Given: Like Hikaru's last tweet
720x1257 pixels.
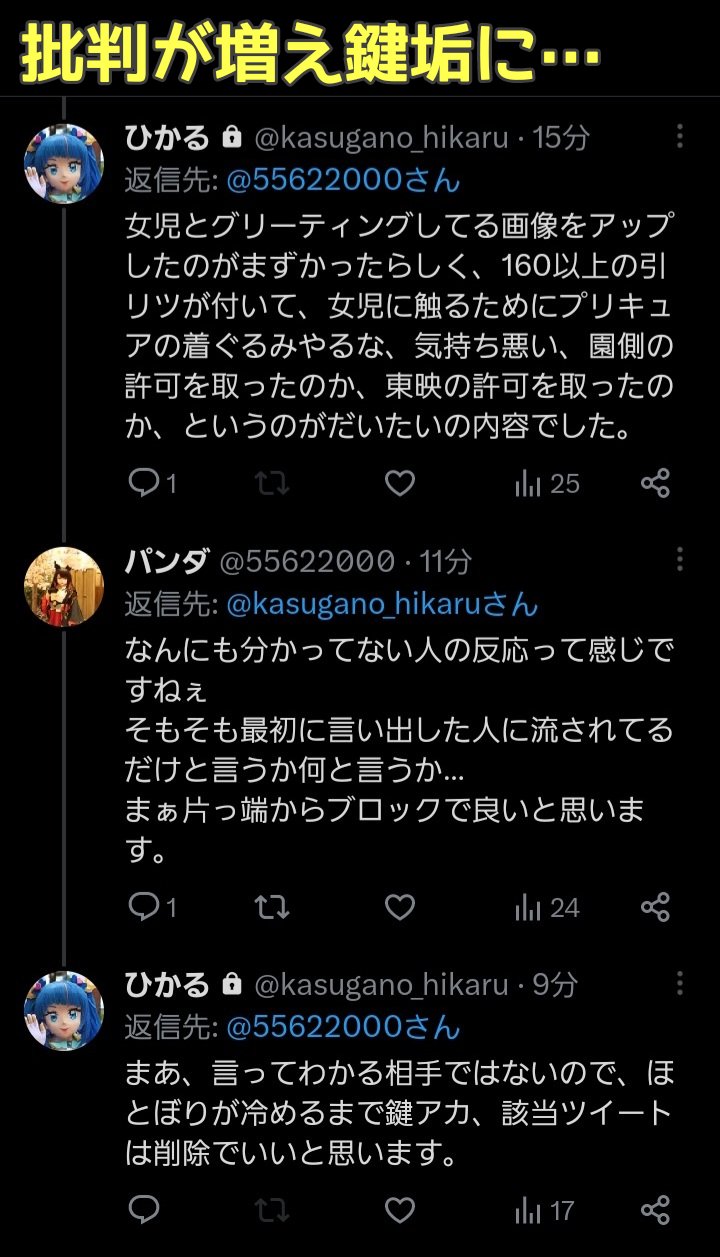Looking at the screenshot, I should (x=400, y=1211).
